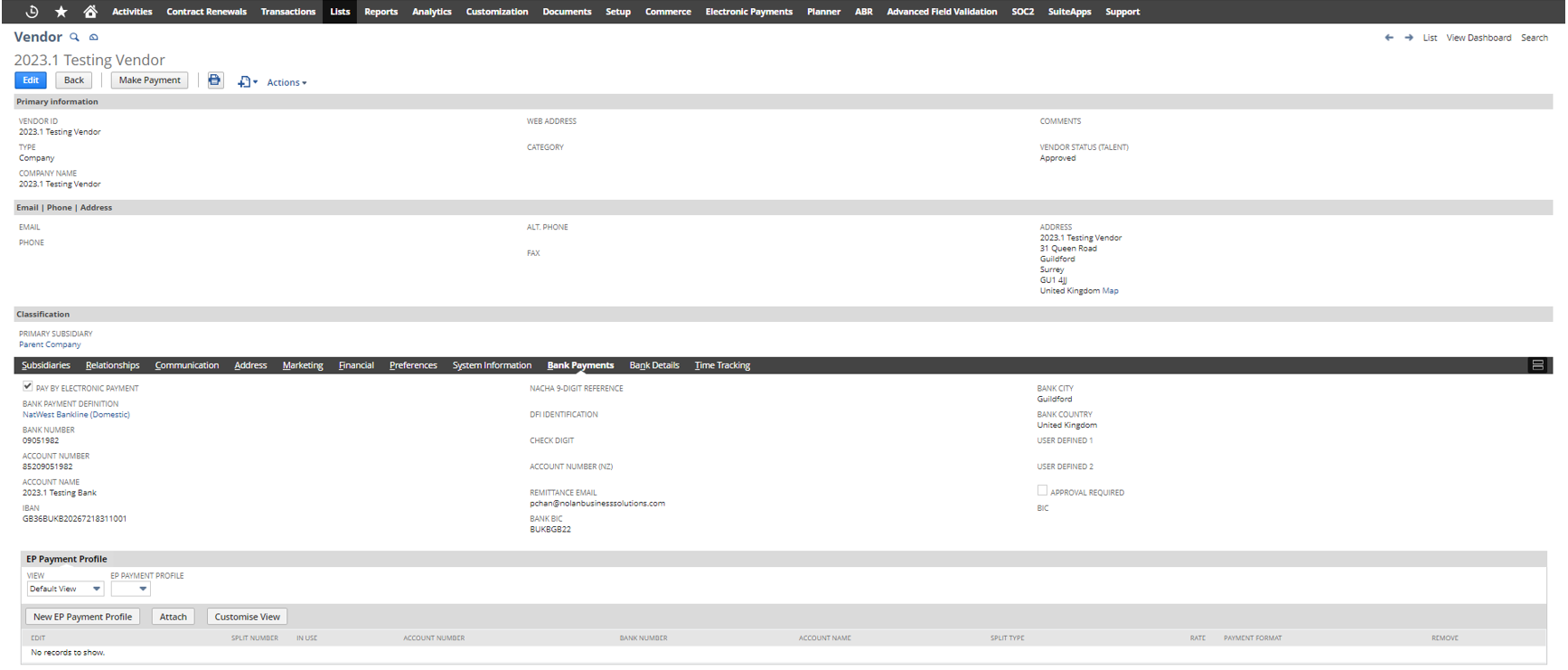Click the Shortcuts star icon

(61, 12)
